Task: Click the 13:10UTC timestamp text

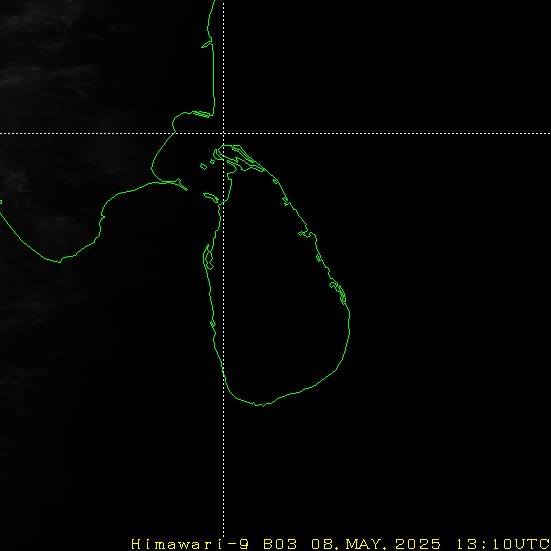Action: click(x=503, y=544)
